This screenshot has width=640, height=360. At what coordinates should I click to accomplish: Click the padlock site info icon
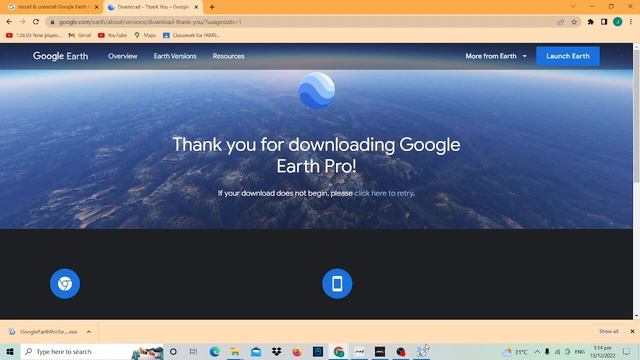[x=52, y=22]
